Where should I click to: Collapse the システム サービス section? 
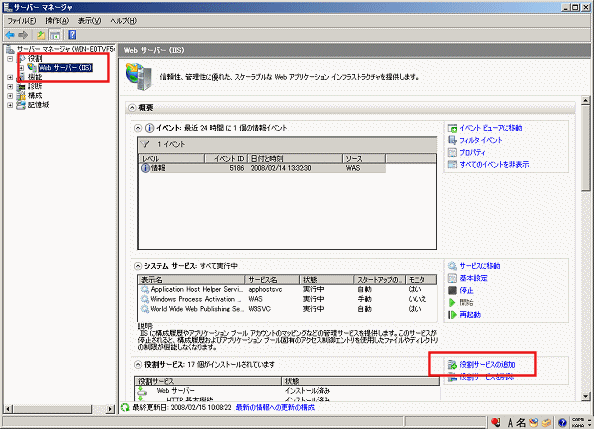click(x=138, y=266)
